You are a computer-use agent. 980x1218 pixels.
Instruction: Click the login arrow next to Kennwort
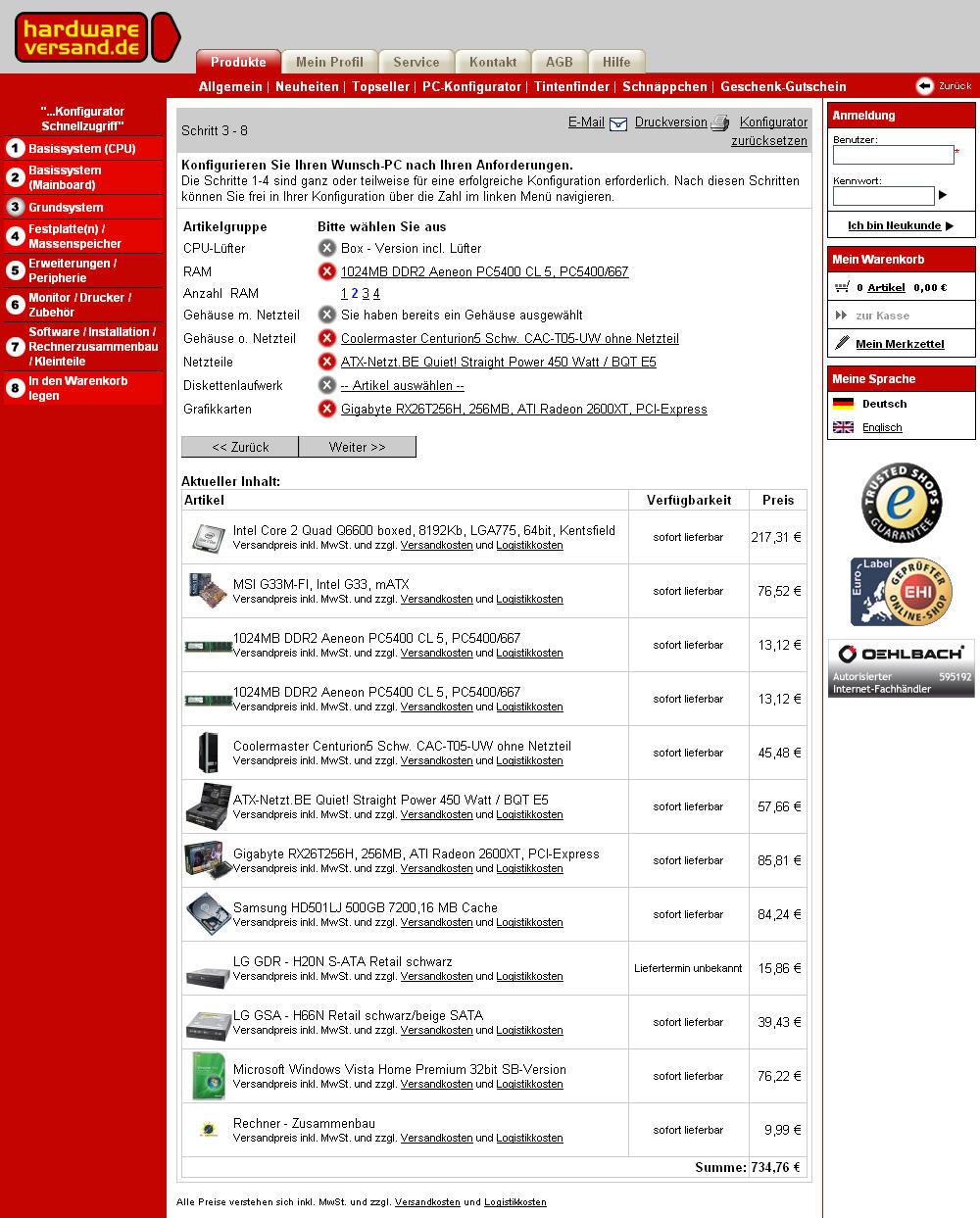[x=943, y=195]
